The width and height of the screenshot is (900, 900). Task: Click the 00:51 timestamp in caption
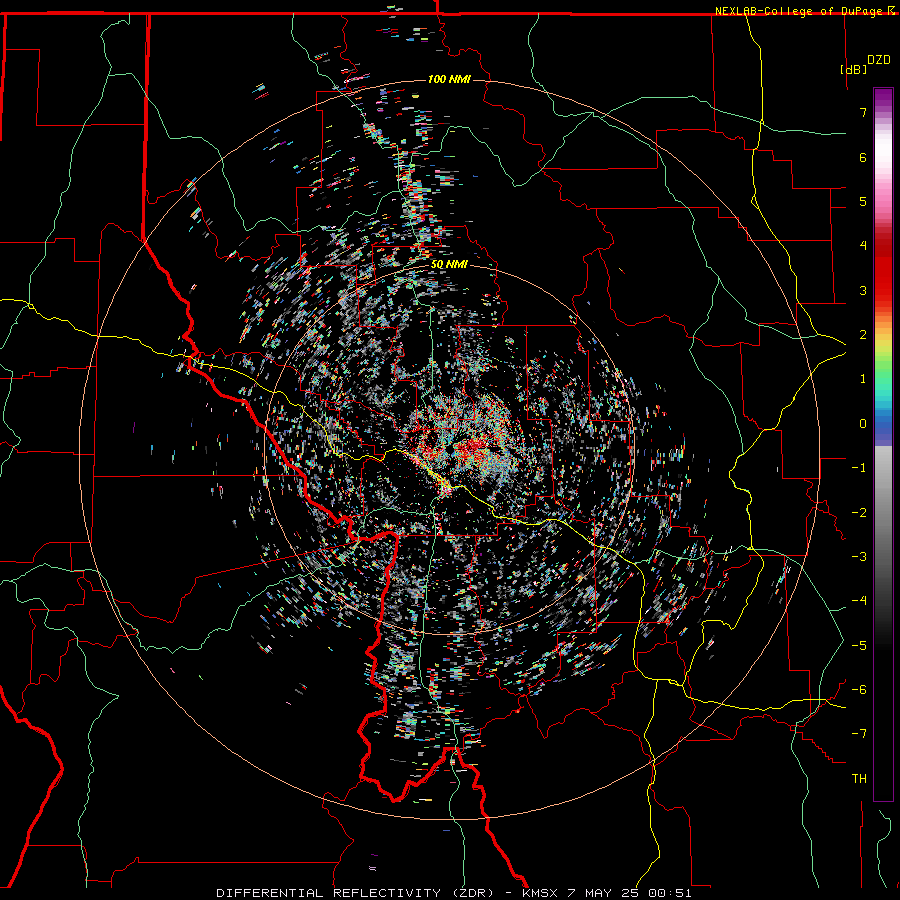pos(670,893)
